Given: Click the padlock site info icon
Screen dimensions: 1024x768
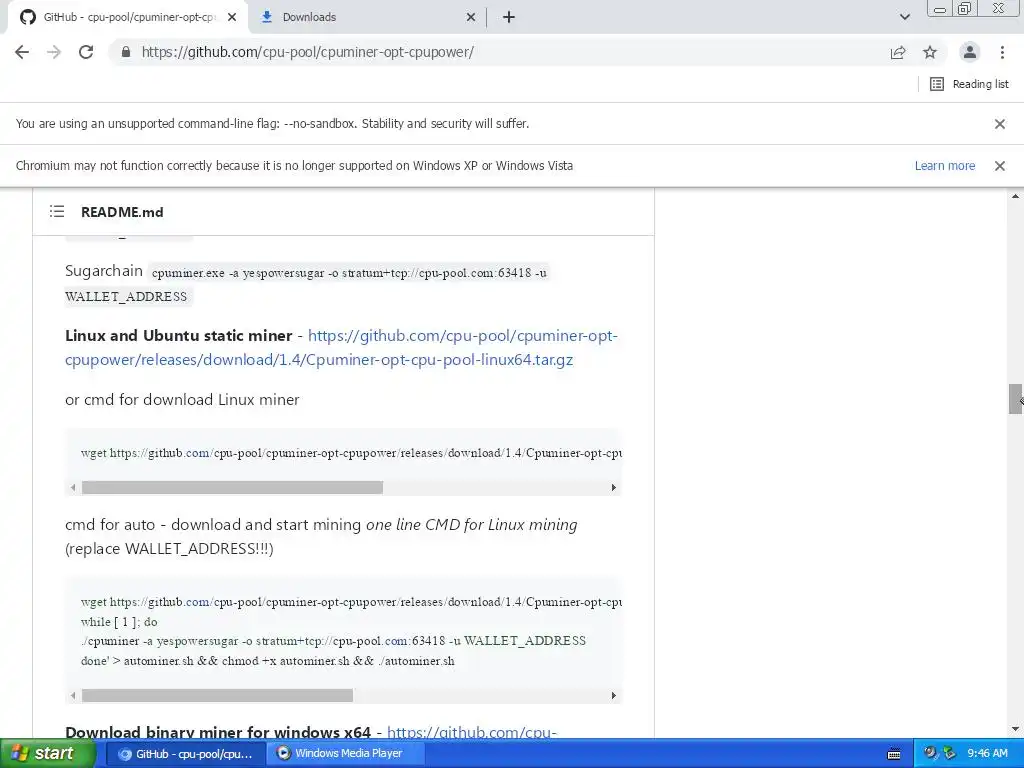Looking at the screenshot, I should click(x=126, y=52).
